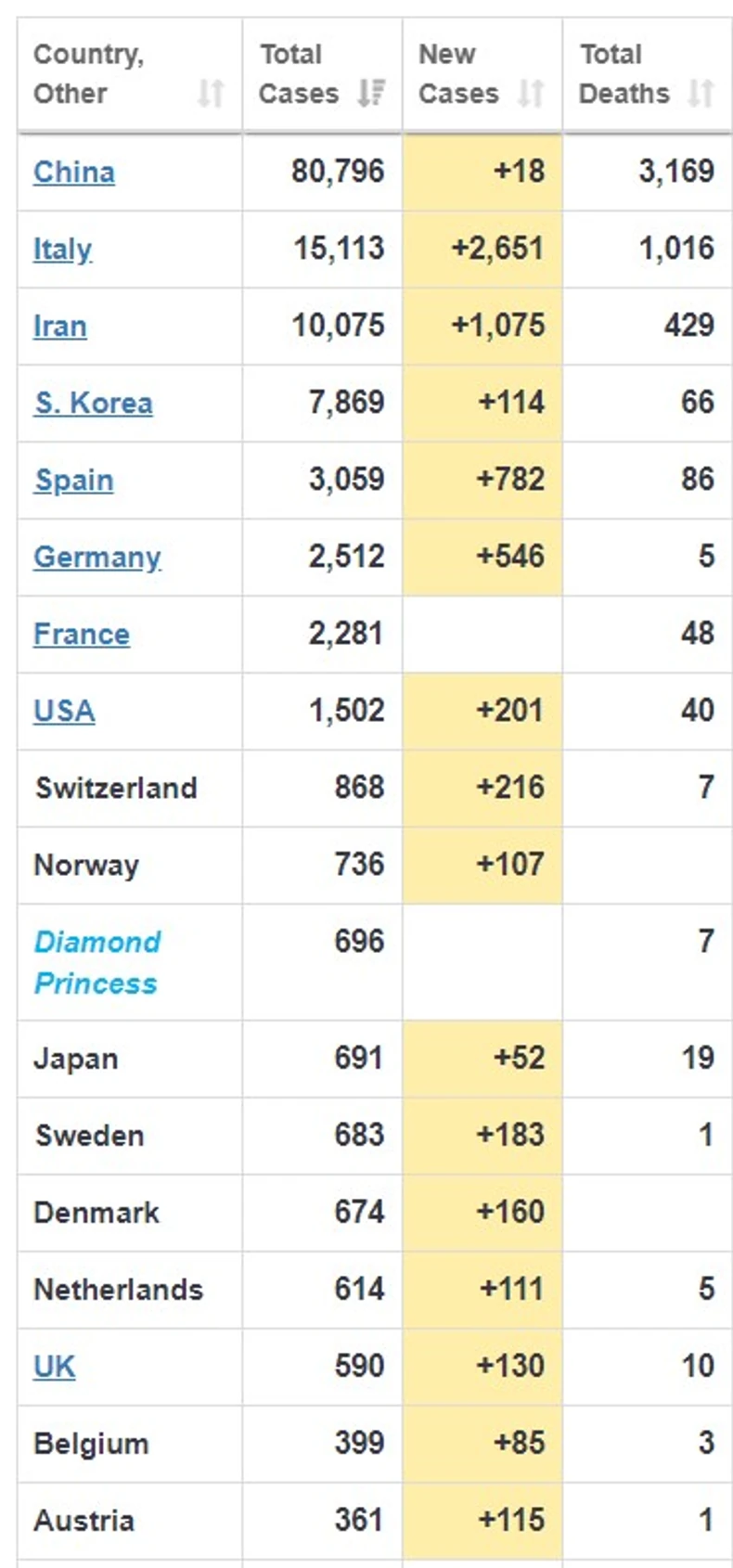Open the Germany link
733x1568 pixels.
point(97,557)
